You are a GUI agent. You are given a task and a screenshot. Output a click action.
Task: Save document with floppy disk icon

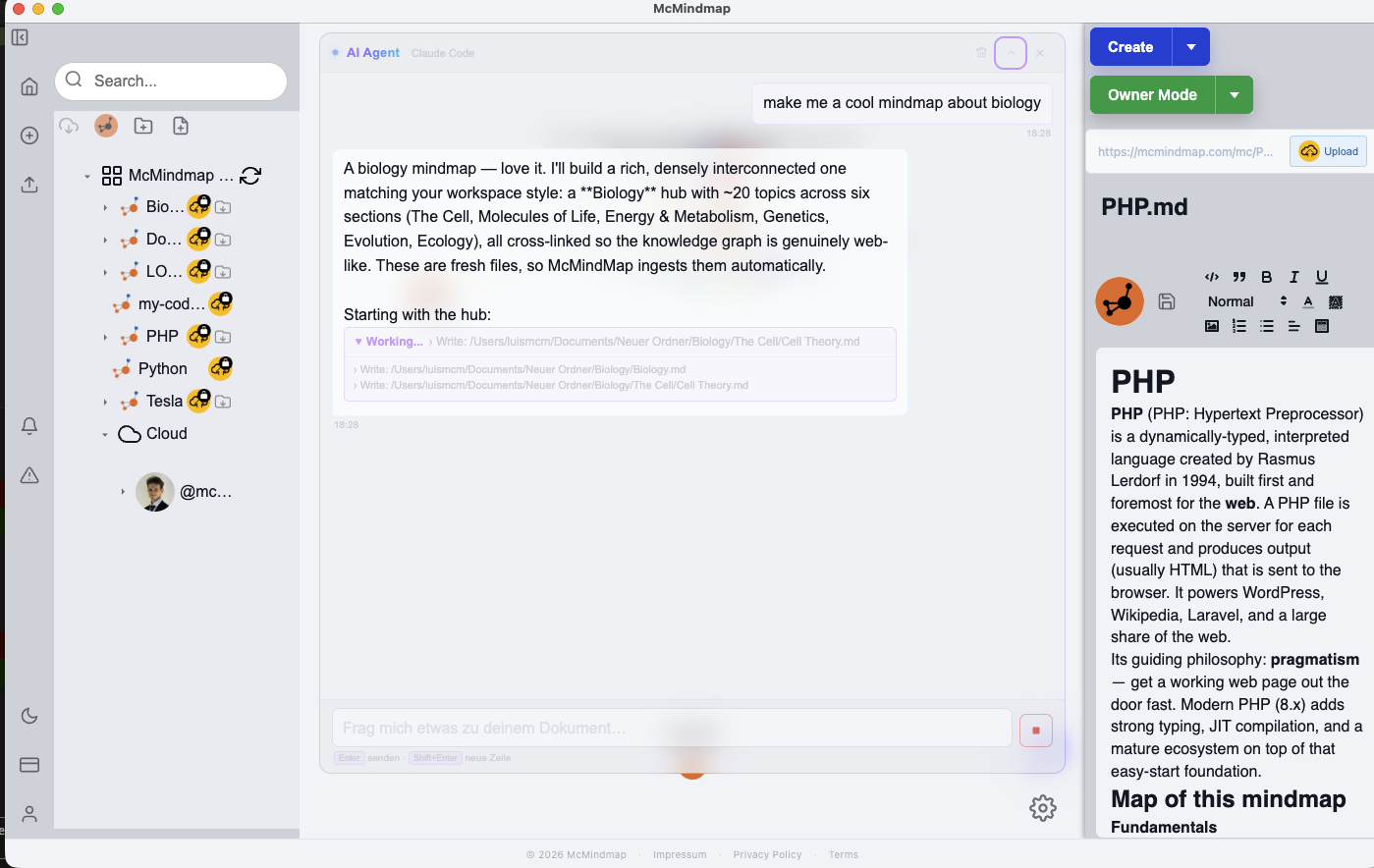coord(1167,301)
